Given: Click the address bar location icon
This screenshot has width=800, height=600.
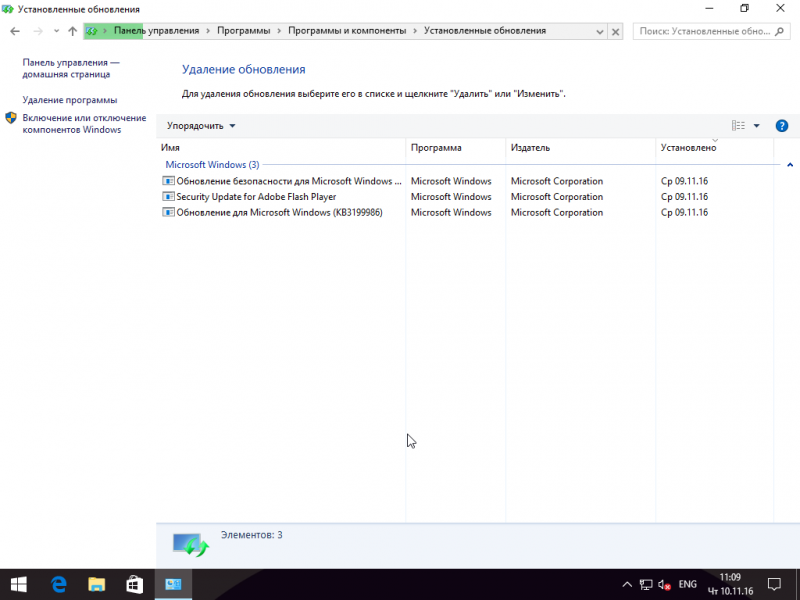Looking at the screenshot, I should [92, 31].
